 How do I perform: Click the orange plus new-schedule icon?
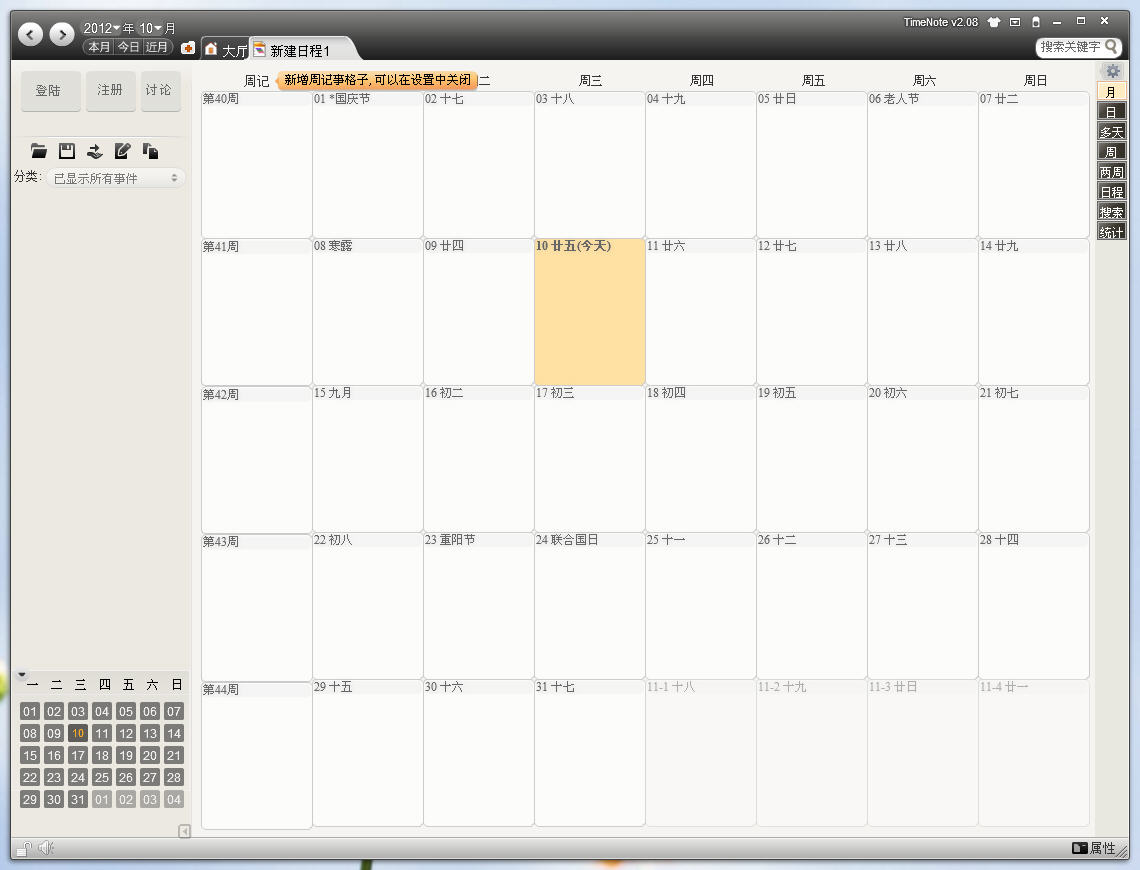[x=188, y=48]
